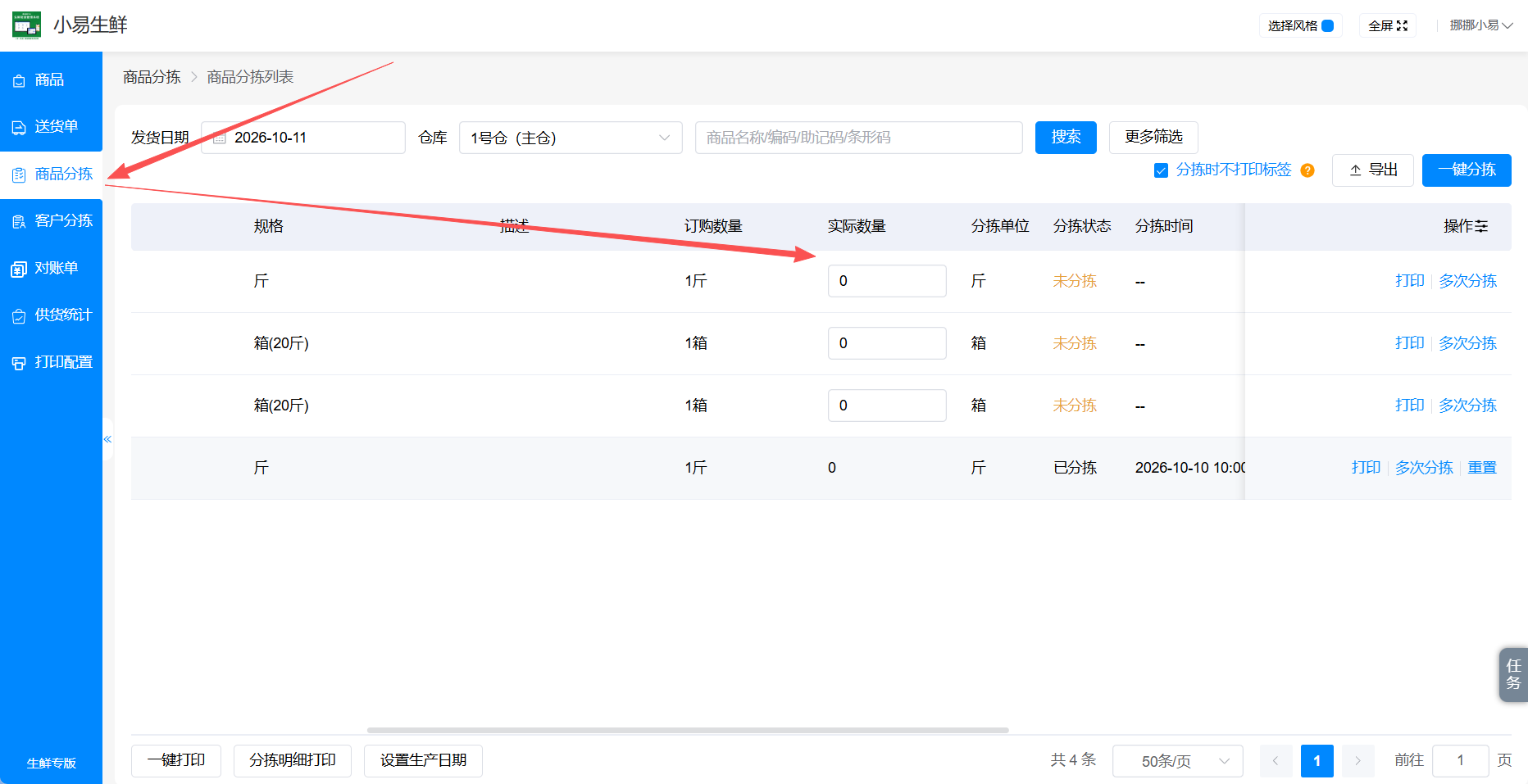Click the 一键分拣 button
Viewport: 1528px width, 784px height.
tap(1467, 170)
